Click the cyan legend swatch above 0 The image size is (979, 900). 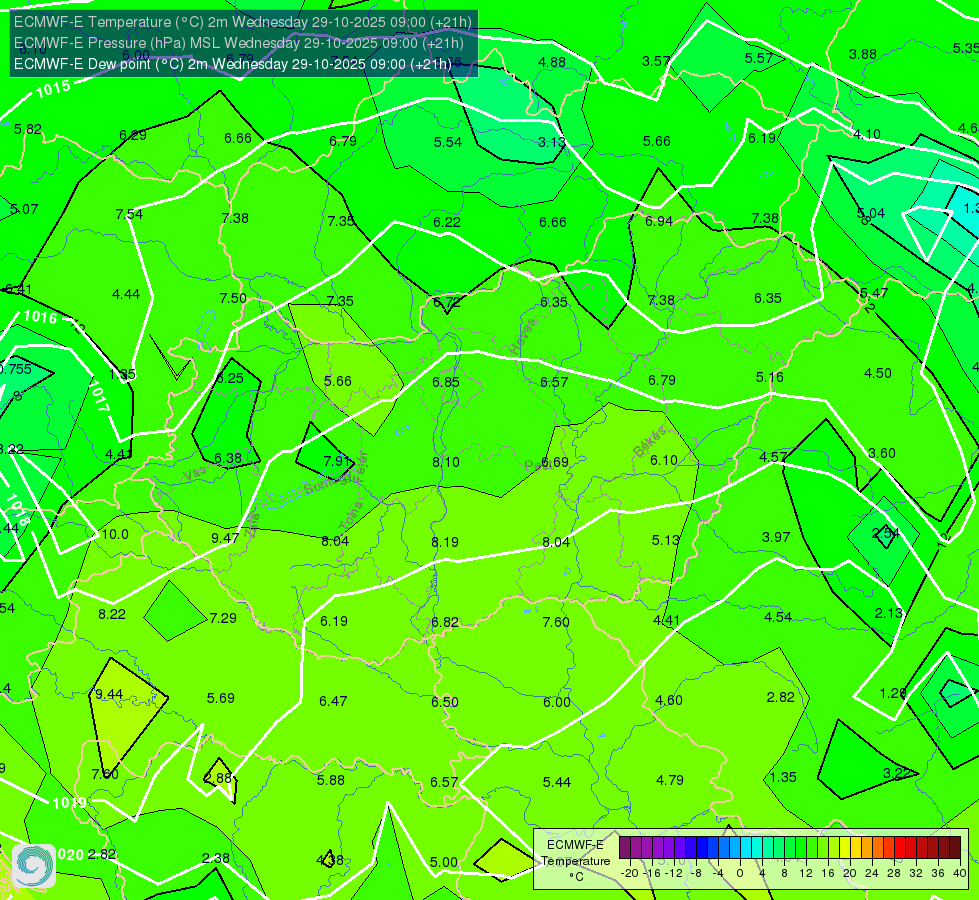click(745, 848)
